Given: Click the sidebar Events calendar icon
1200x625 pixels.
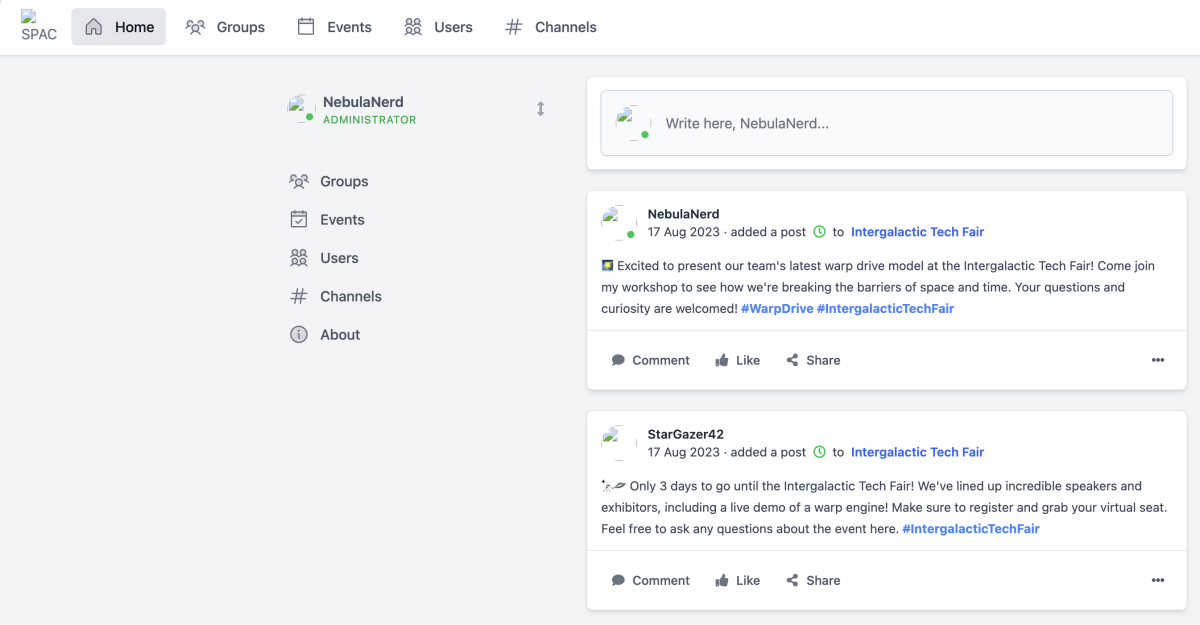Looking at the screenshot, I should click(x=298, y=220).
